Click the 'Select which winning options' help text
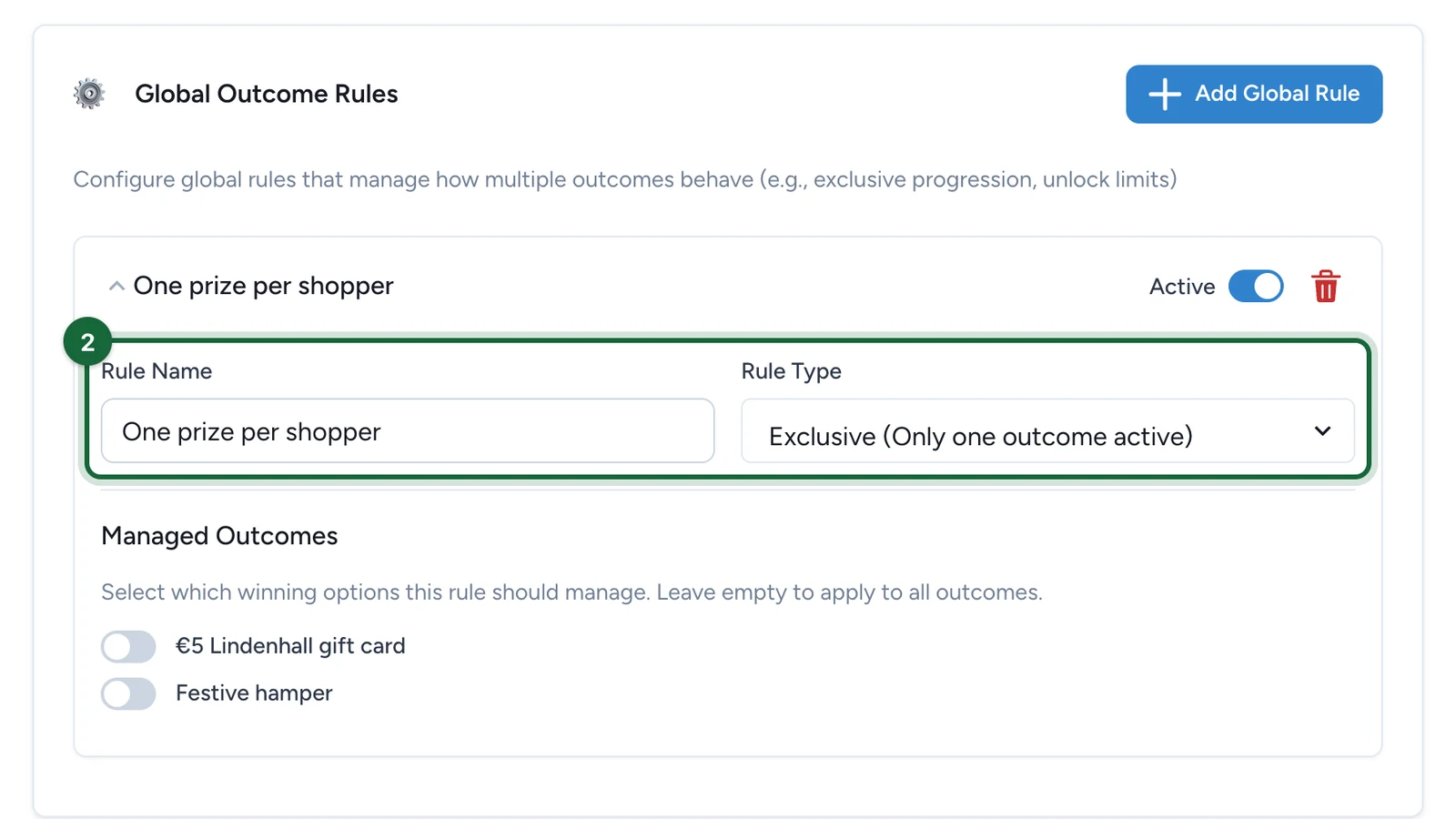This screenshot has height=819, width=1456. [x=571, y=592]
